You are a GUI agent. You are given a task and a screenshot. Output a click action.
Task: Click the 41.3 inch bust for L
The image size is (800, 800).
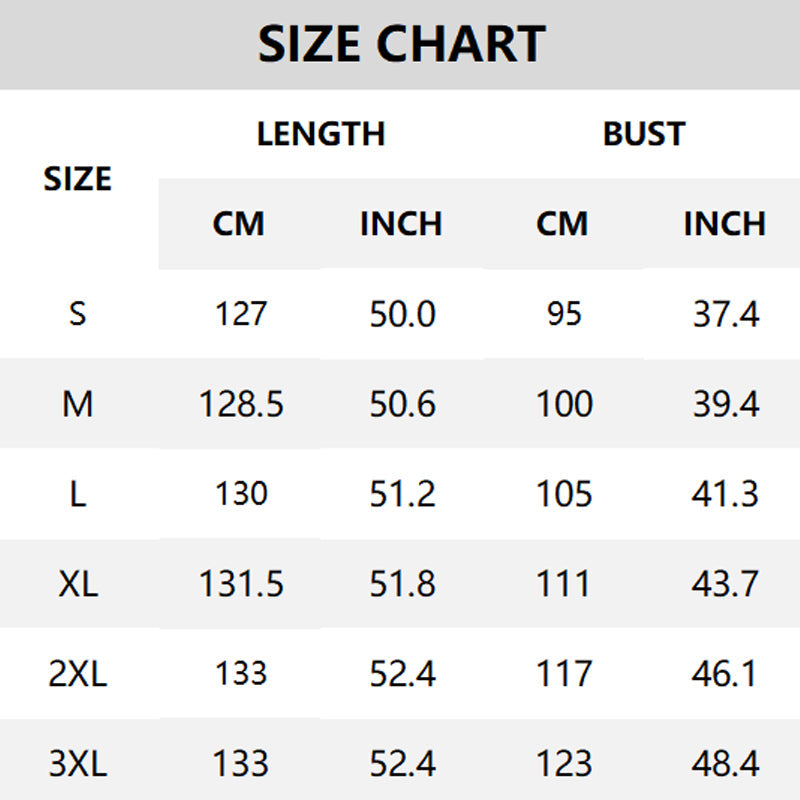(x=726, y=494)
